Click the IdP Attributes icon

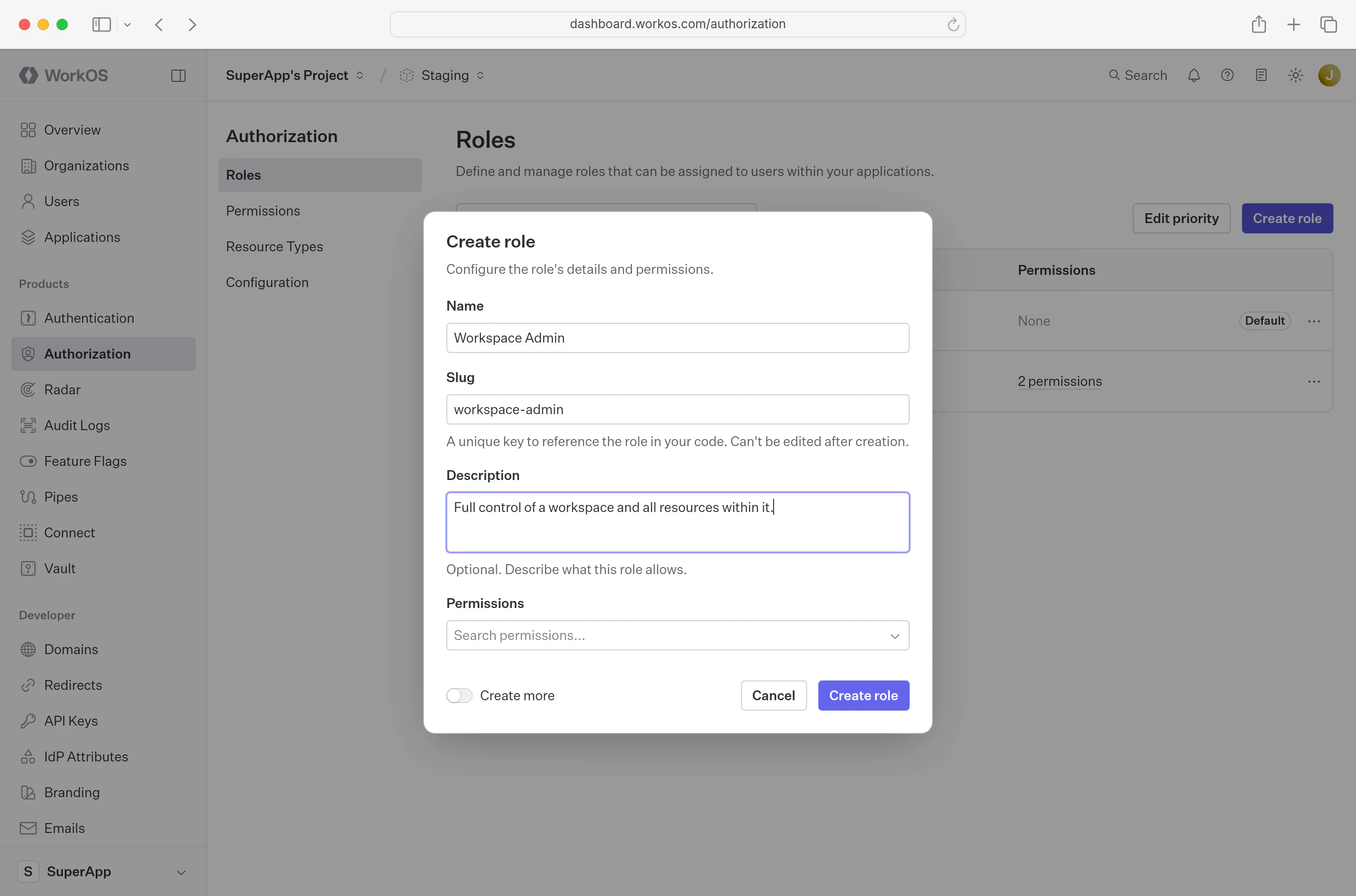pyautogui.click(x=28, y=757)
